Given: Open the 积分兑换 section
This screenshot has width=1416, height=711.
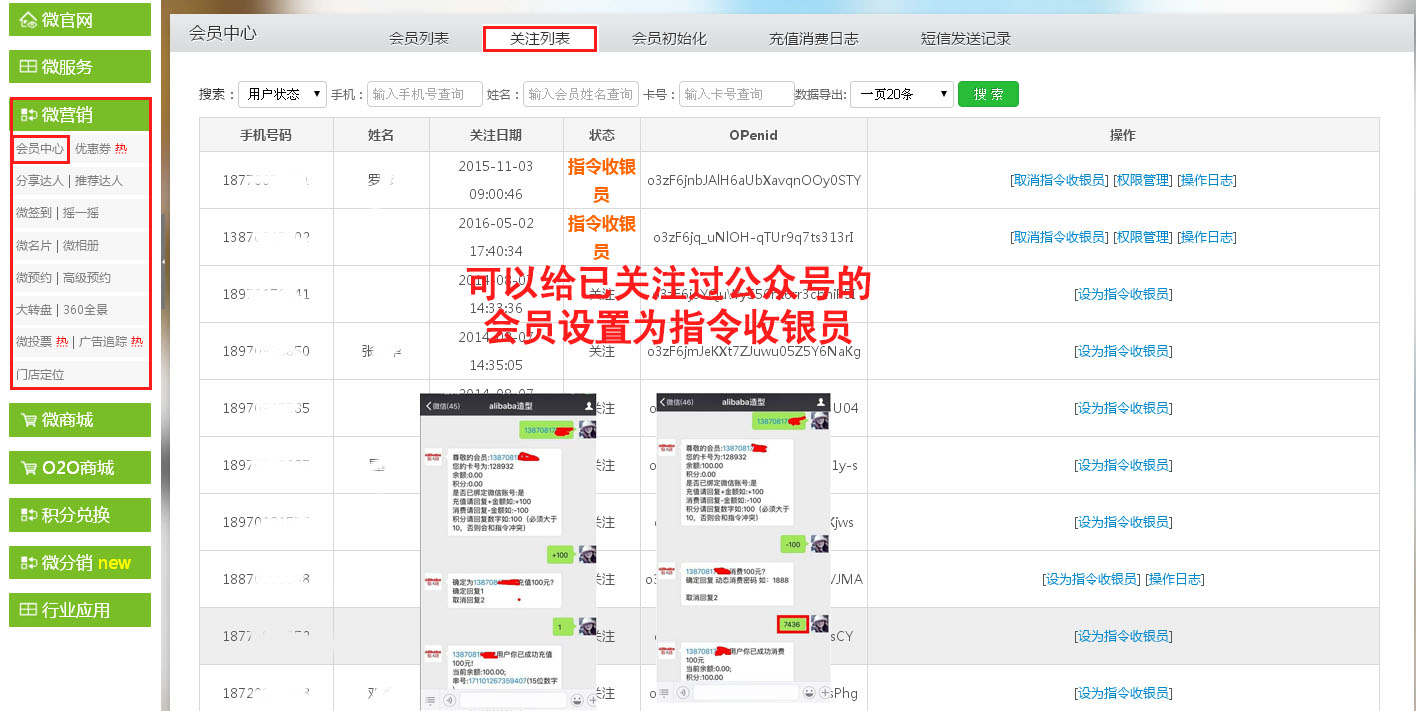Looking at the screenshot, I should coord(79,515).
